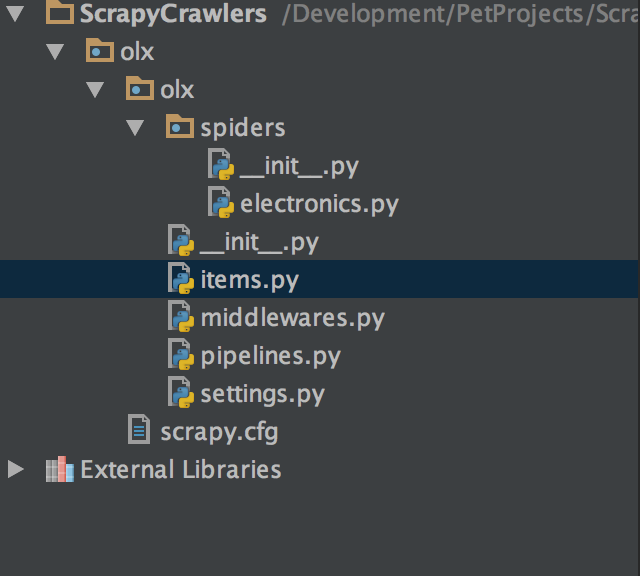Select pipelines.py file label
640x576 pixels.
tap(270, 356)
